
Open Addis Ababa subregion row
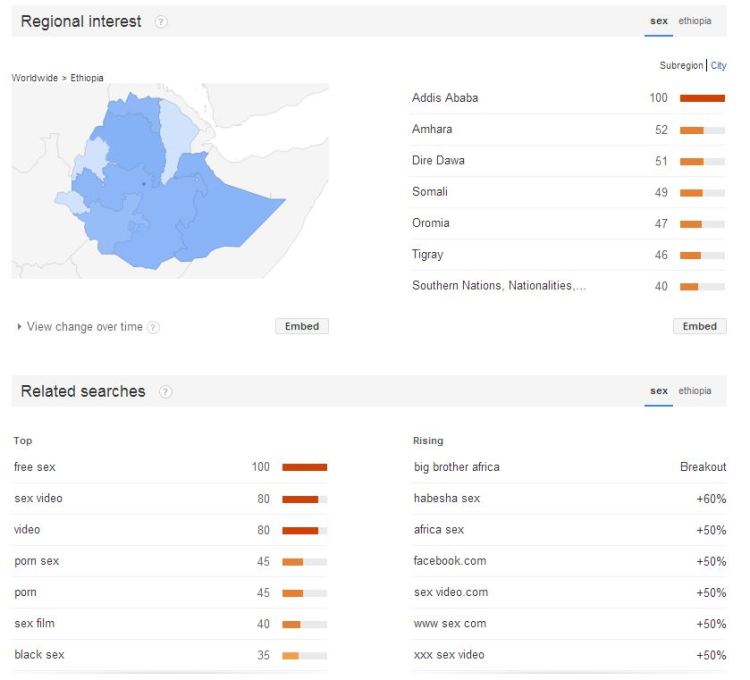568,98
